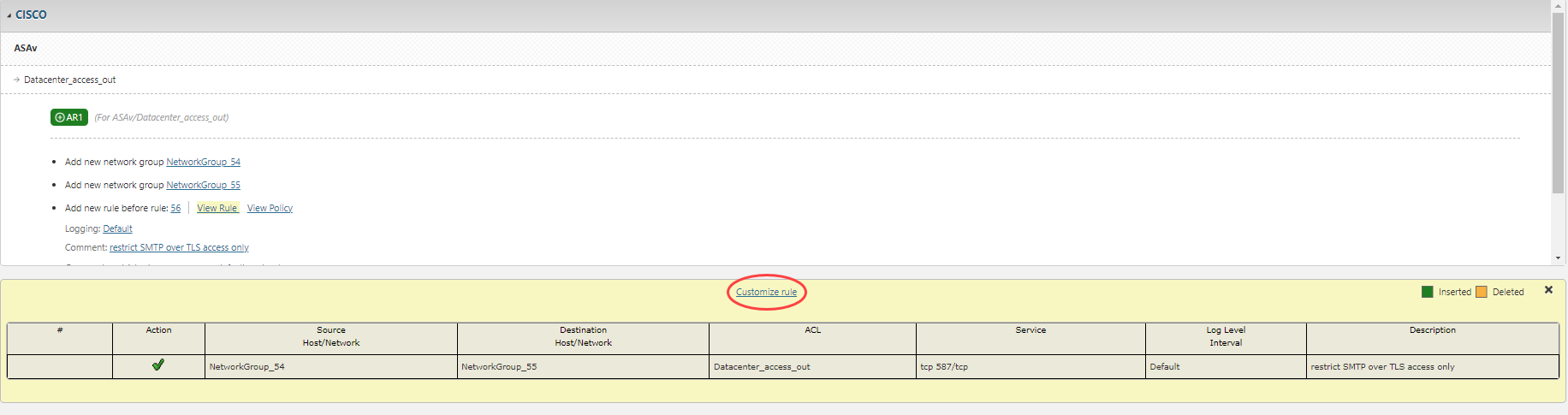Screen dimensions: 1568x415
Task: Open the View Policy link
Action: (x=270, y=208)
